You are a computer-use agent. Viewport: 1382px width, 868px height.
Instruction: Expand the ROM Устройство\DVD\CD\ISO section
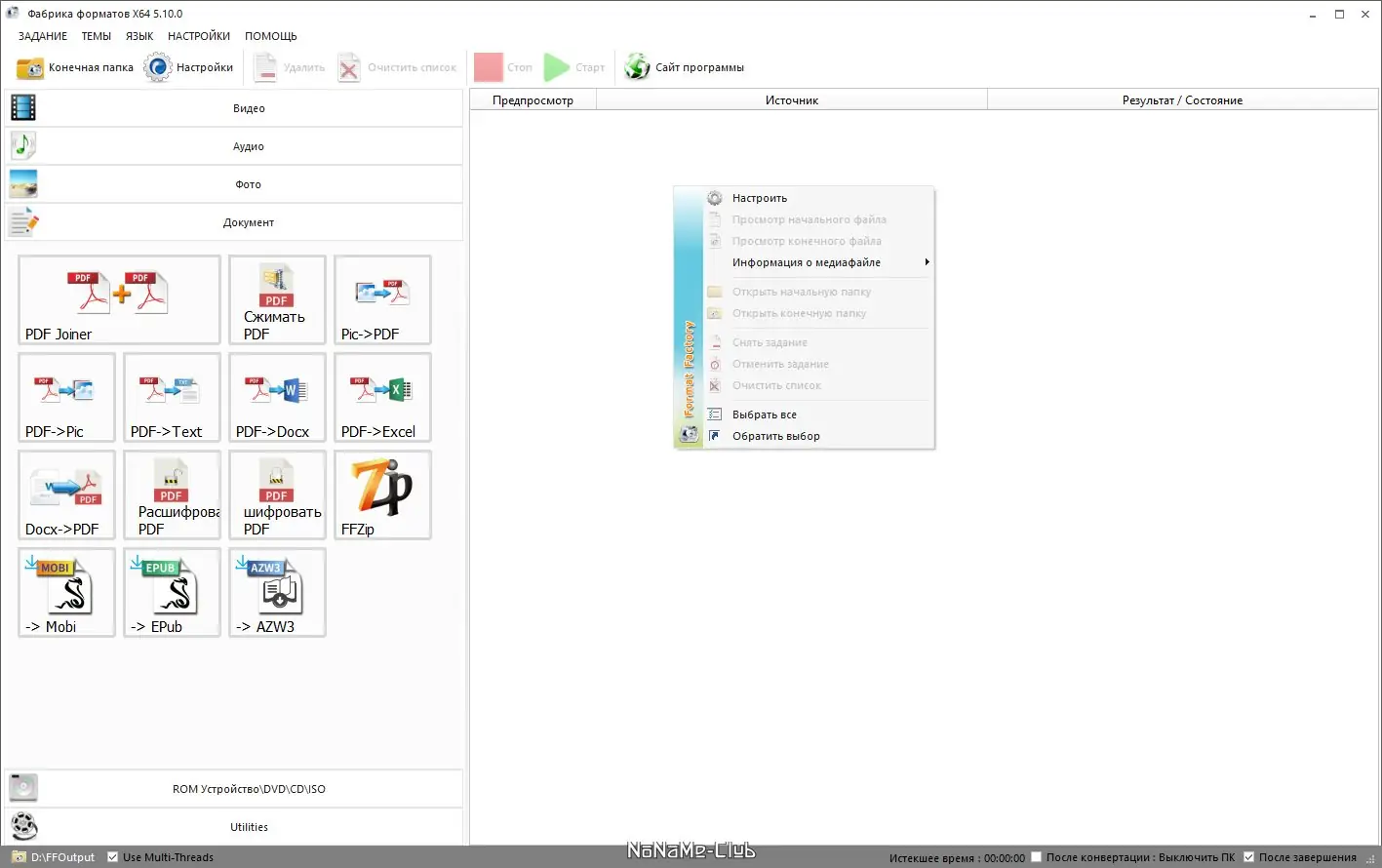[234, 789]
